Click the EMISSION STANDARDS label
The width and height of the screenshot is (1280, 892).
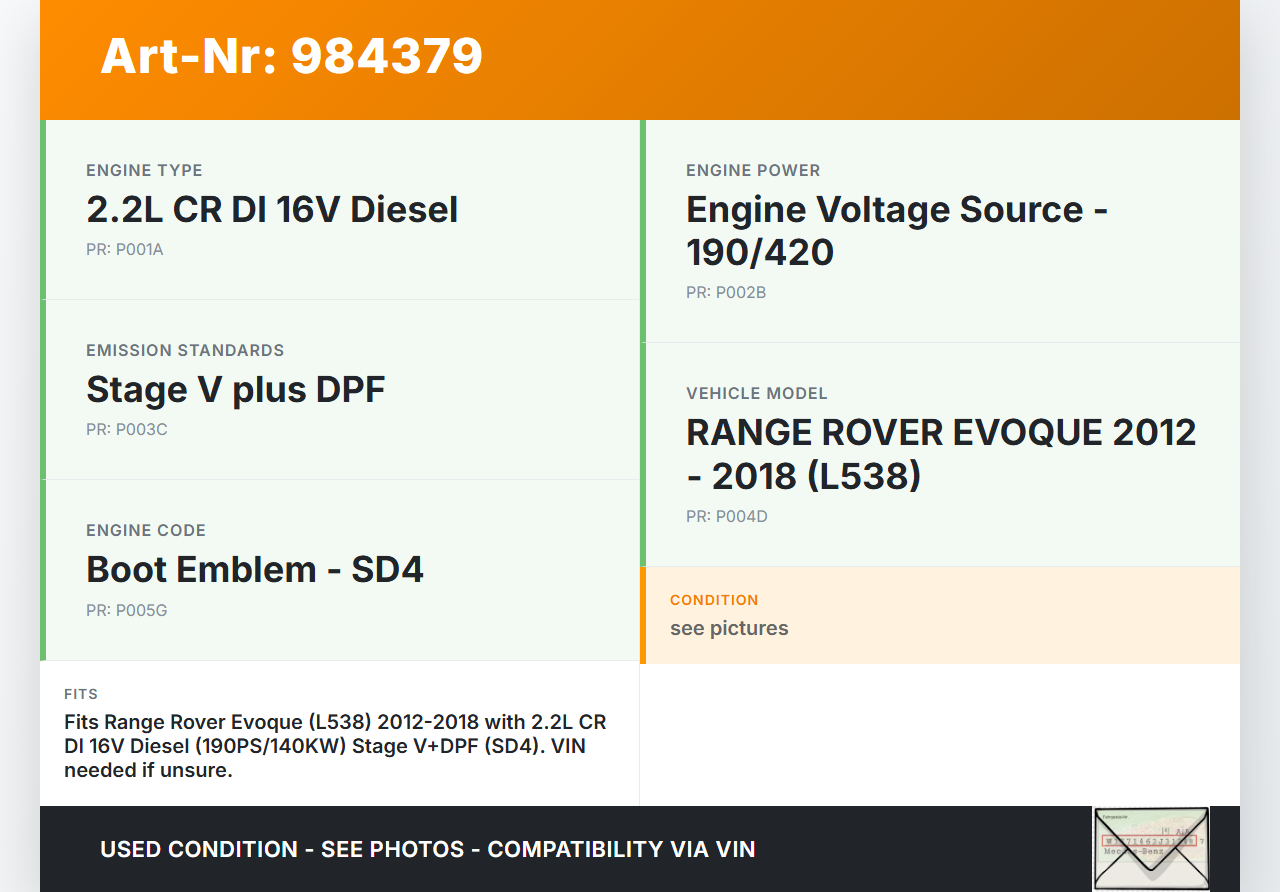click(185, 350)
